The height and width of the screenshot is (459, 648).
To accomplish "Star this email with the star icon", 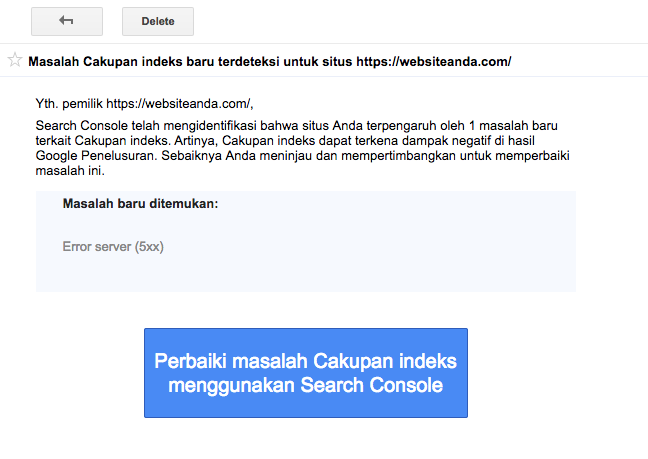I will 14,60.
